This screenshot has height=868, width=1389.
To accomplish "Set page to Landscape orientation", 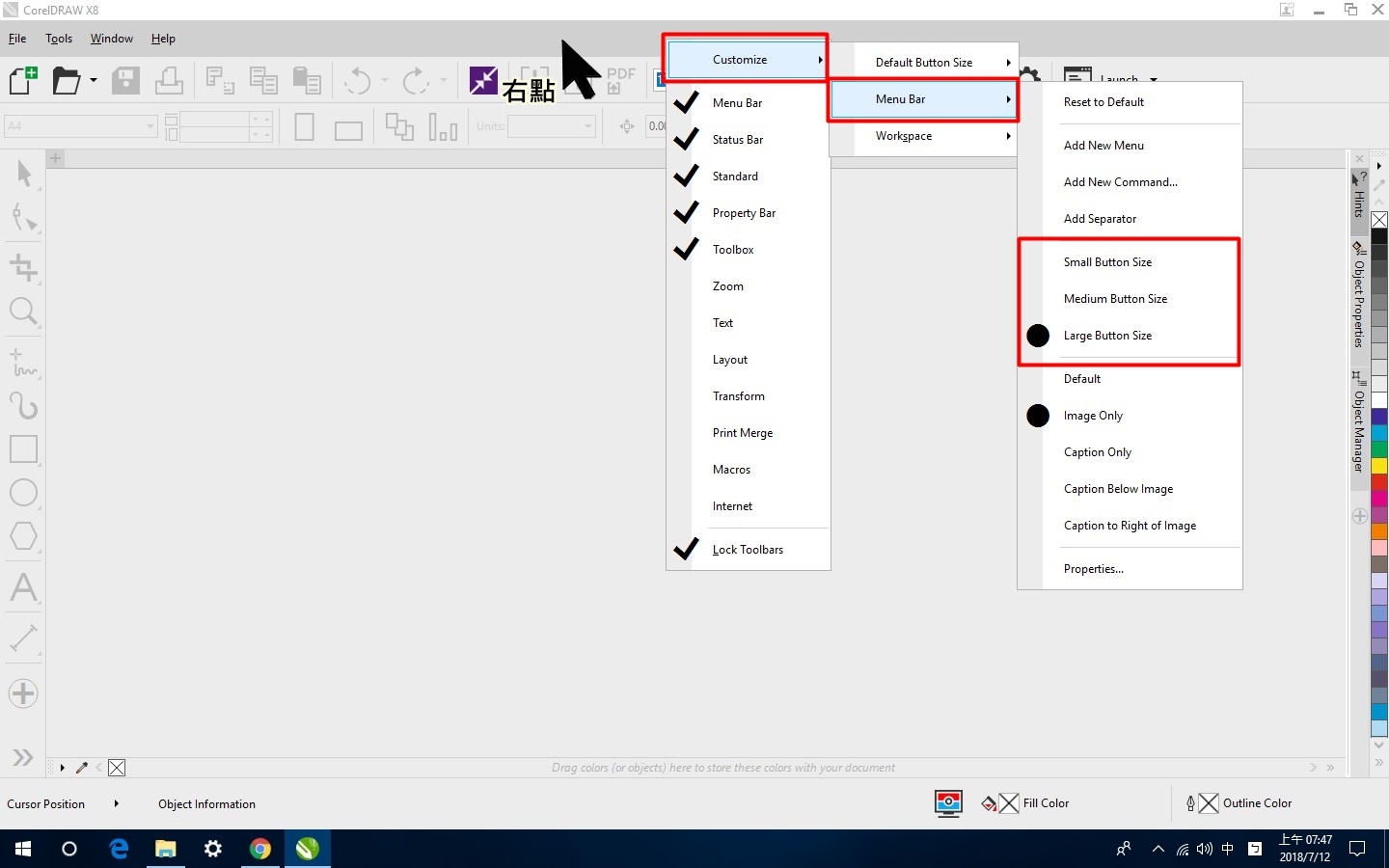I will pos(348,129).
